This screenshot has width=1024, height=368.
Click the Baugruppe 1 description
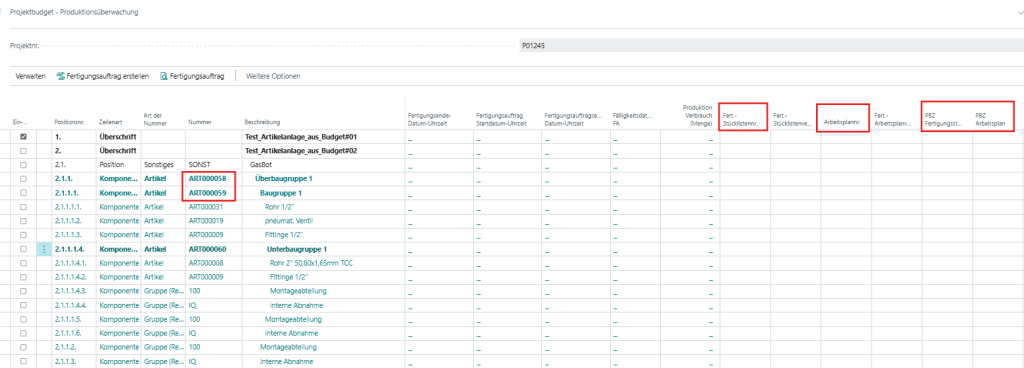(281, 193)
